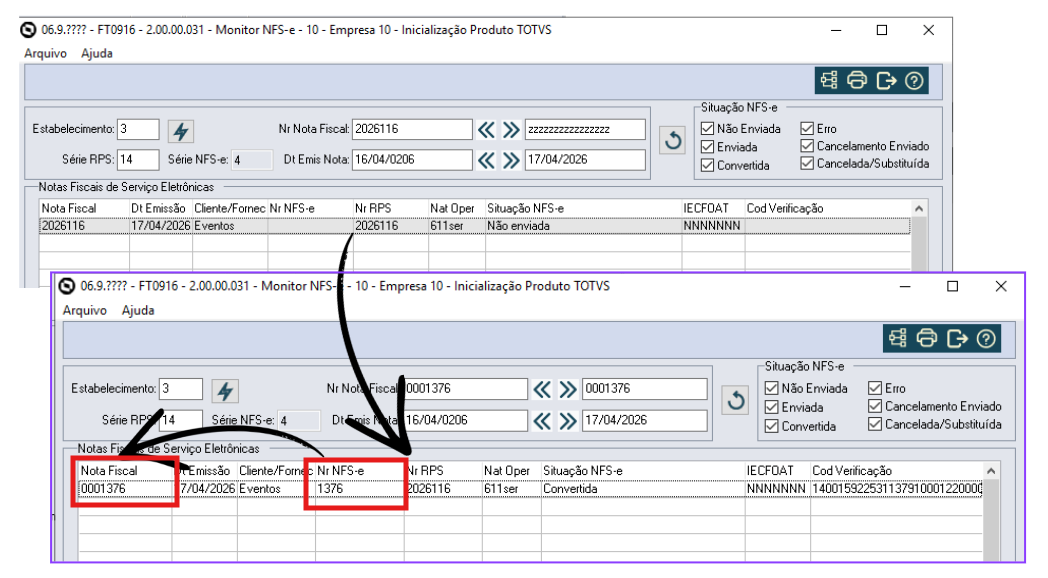Click Série RPS field in back window
Screen dimensions: 1048x578
(x=138, y=160)
